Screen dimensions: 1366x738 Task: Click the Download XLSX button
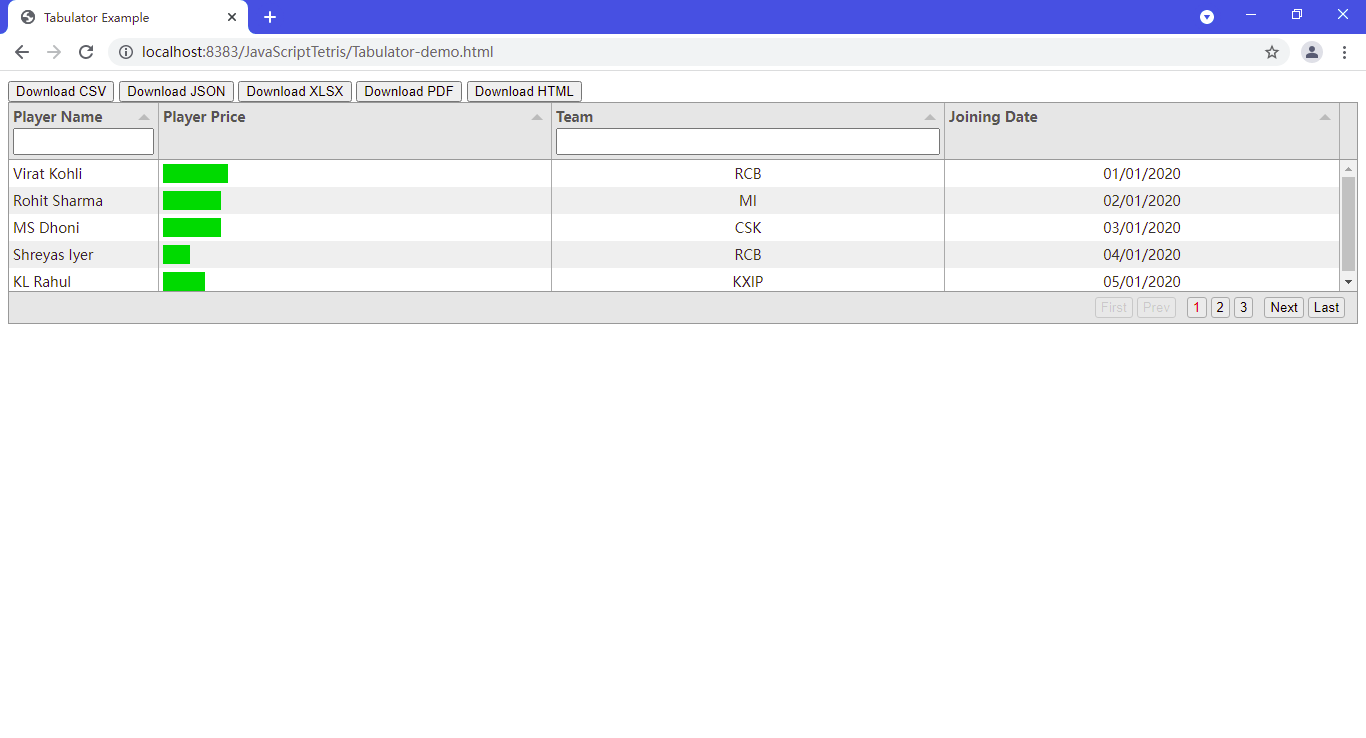click(294, 91)
